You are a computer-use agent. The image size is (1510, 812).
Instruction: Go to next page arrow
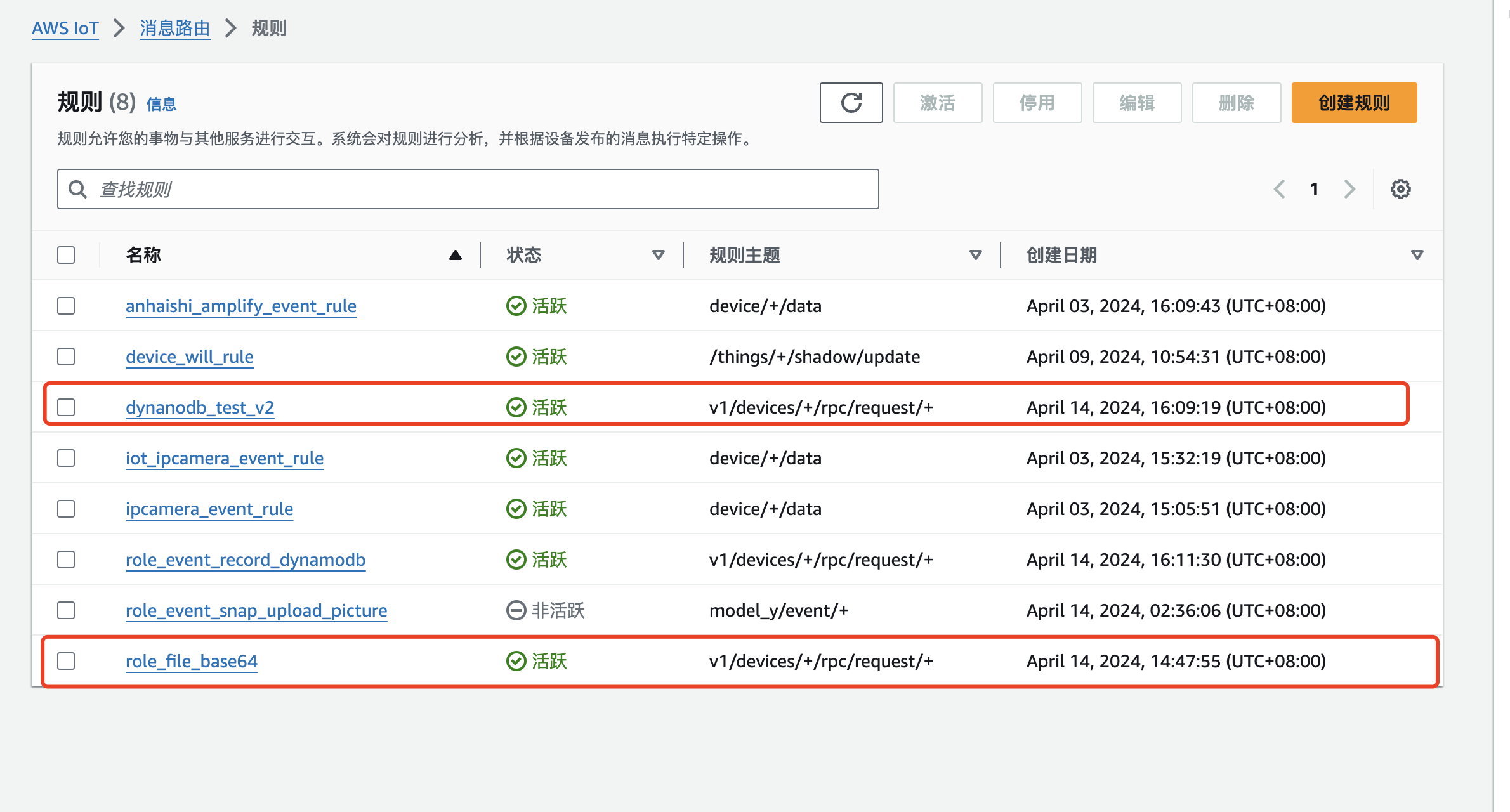click(x=1349, y=189)
